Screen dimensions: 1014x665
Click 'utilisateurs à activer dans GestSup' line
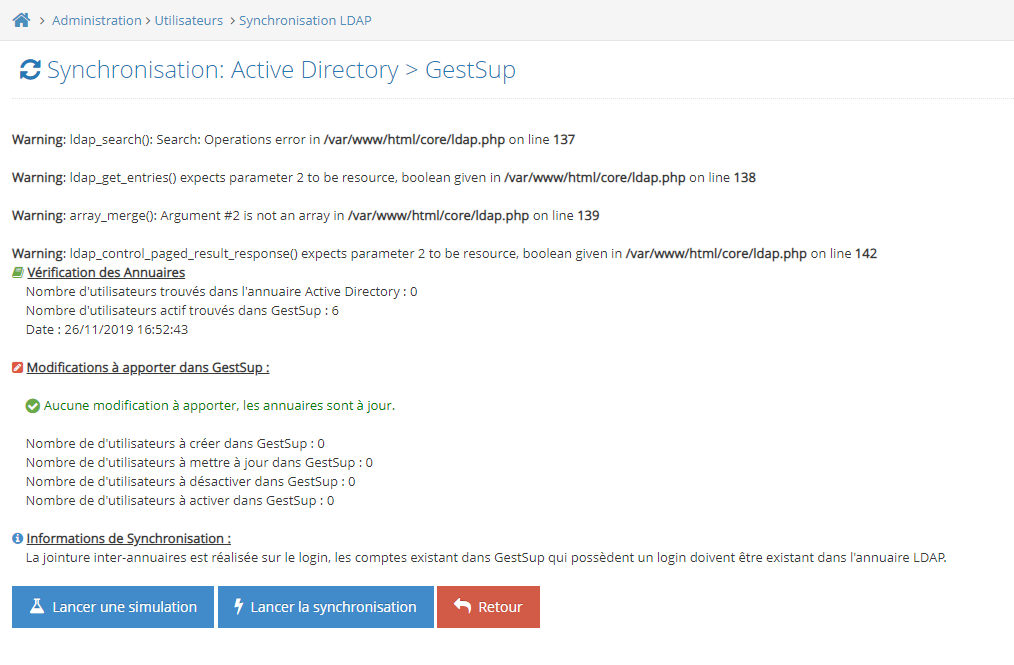180,501
